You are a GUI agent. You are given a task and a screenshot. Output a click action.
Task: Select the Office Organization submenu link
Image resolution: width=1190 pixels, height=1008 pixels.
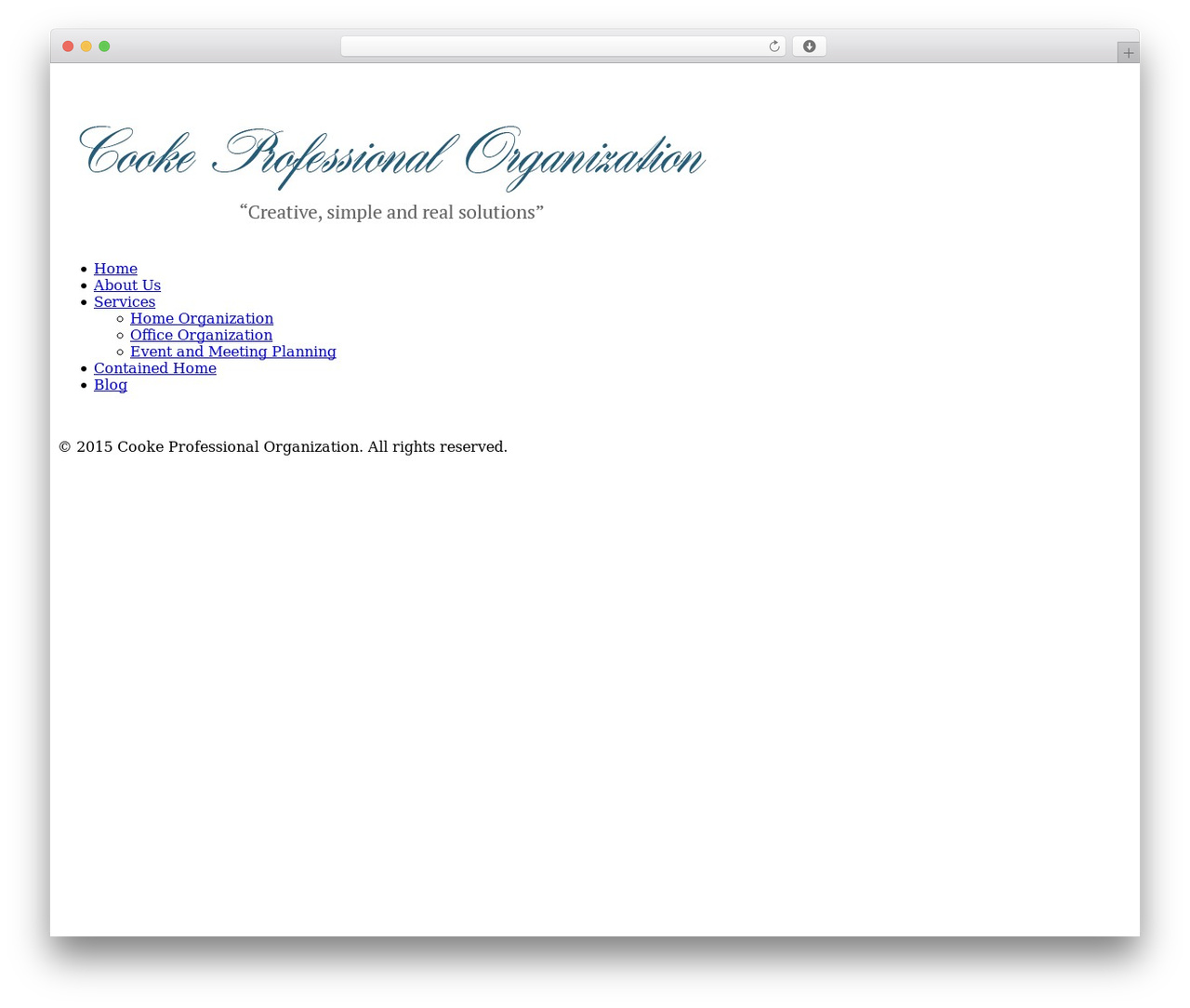pos(202,336)
